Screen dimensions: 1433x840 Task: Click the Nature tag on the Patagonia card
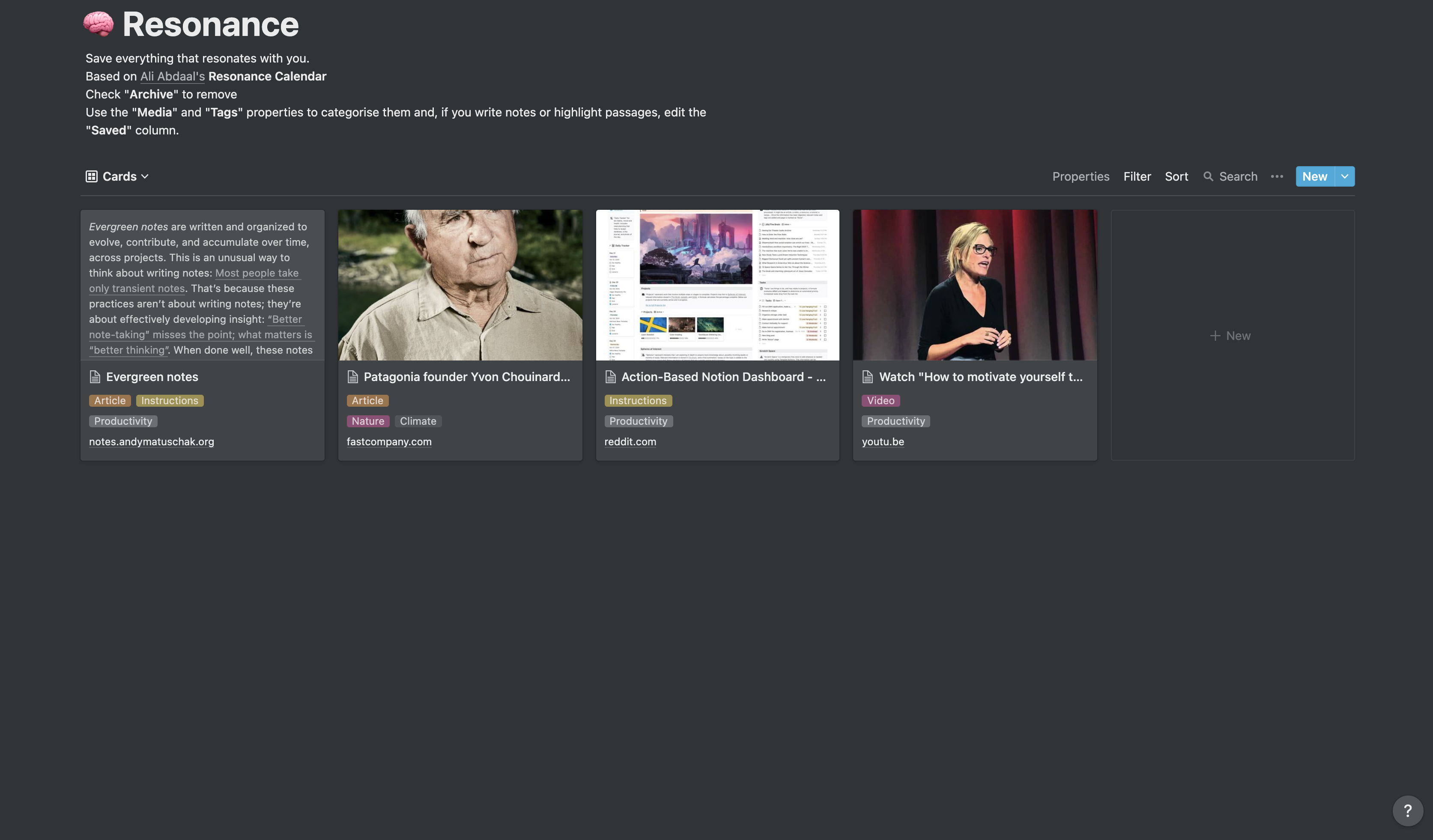(368, 421)
